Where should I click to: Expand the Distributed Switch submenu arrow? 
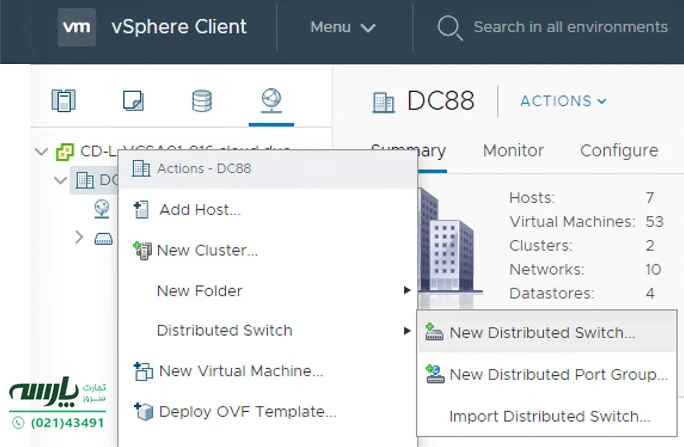407,331
